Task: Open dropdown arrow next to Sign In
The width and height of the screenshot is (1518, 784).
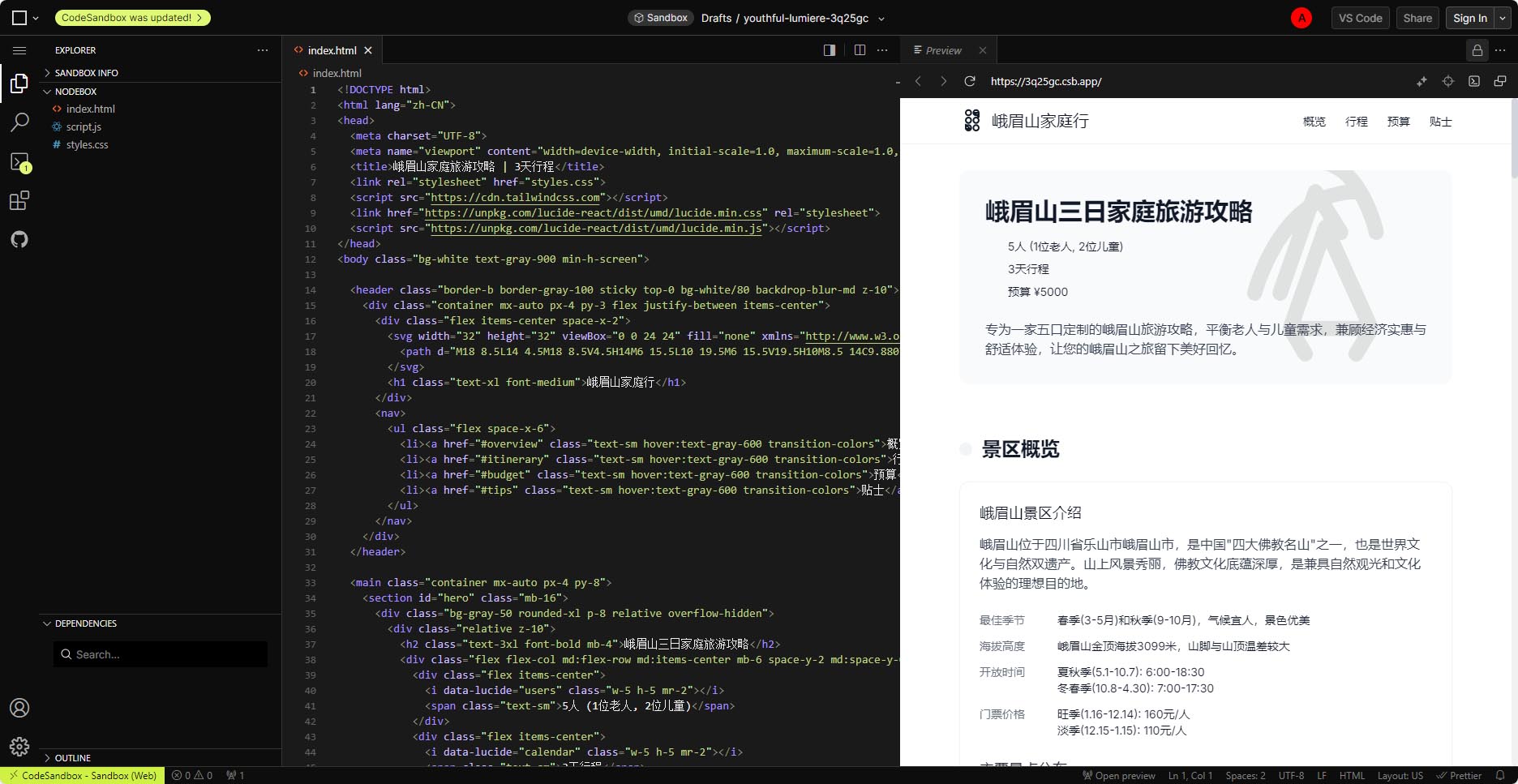Action: point(1503,18)
